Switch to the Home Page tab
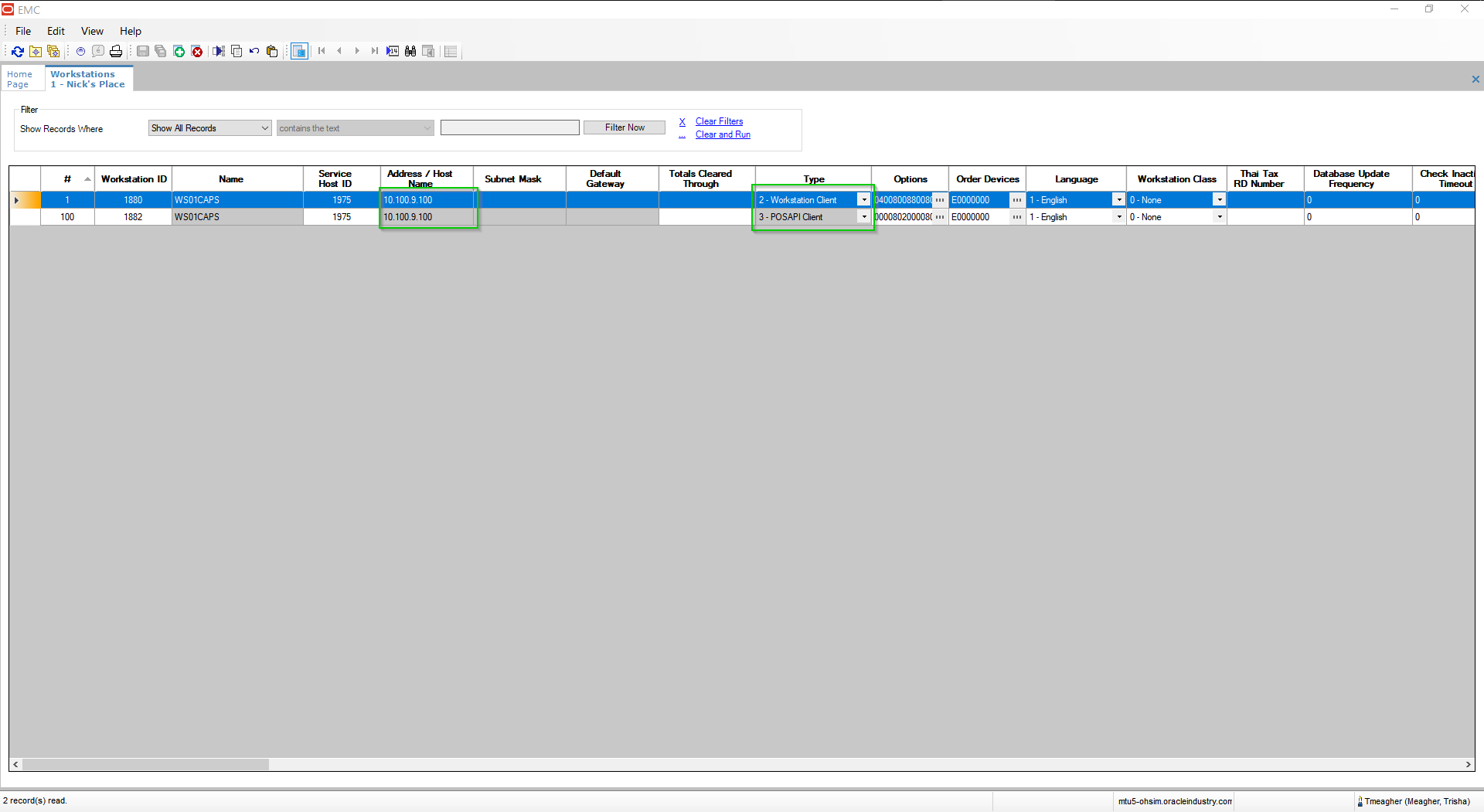Viewport: 1484px width, 812px height. point(21,78)
